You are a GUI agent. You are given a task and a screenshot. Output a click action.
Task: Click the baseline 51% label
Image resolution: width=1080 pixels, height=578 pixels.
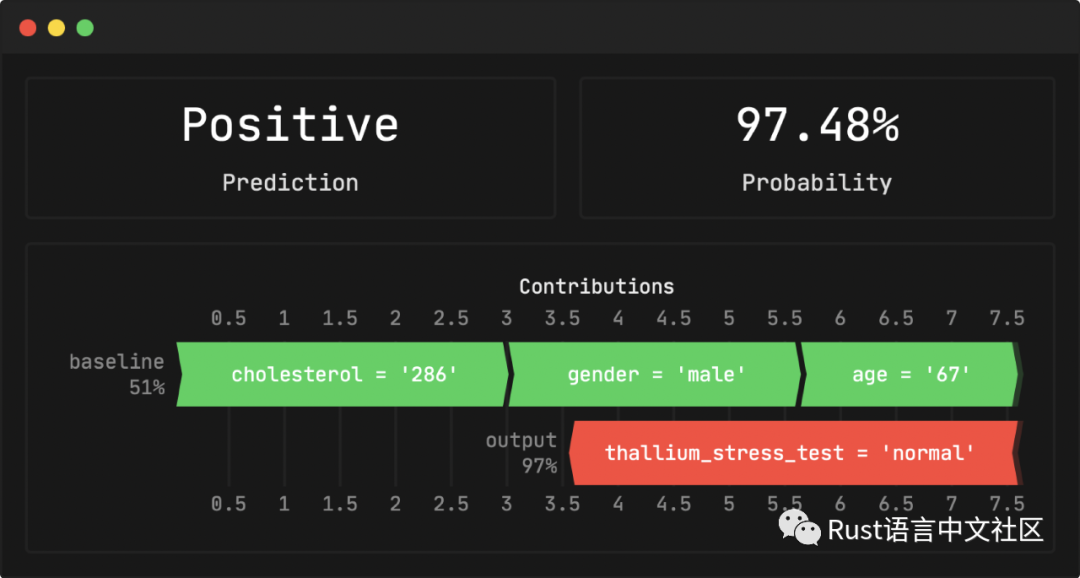tap(117, 374)
